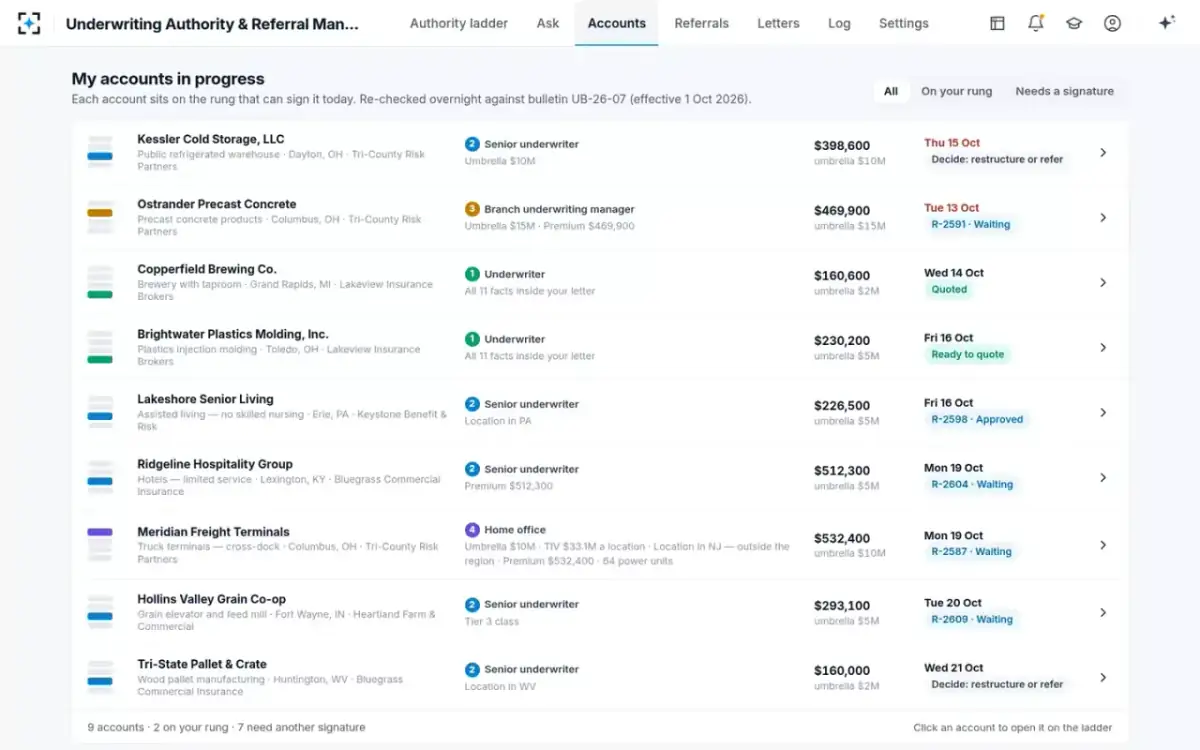Open the notifications bell
This screenshot has width=1200, height=750.
coord(1036,23)
